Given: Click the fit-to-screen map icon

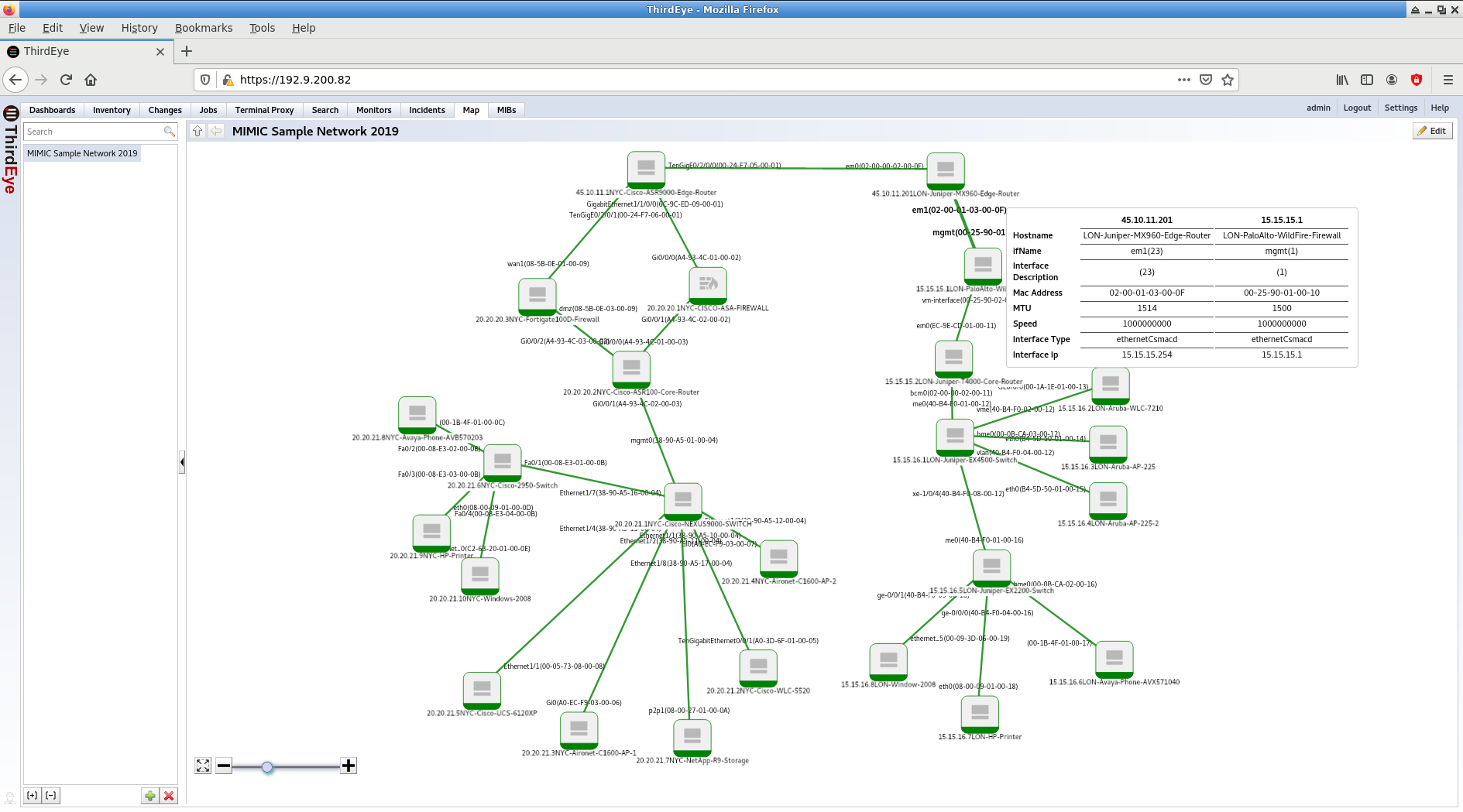Looking at the screenshot, I should tap(203, 766).
